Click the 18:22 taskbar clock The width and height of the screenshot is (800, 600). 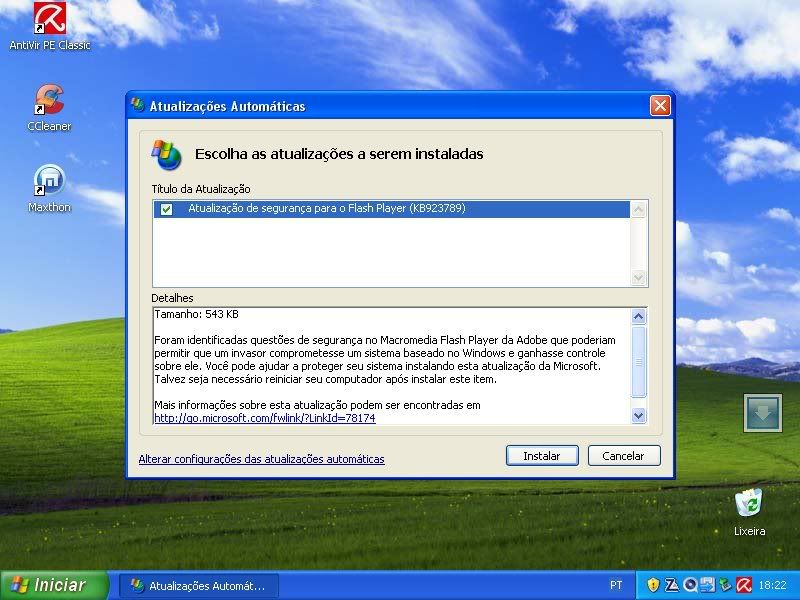pyautogui.click(x=772, y=585)
